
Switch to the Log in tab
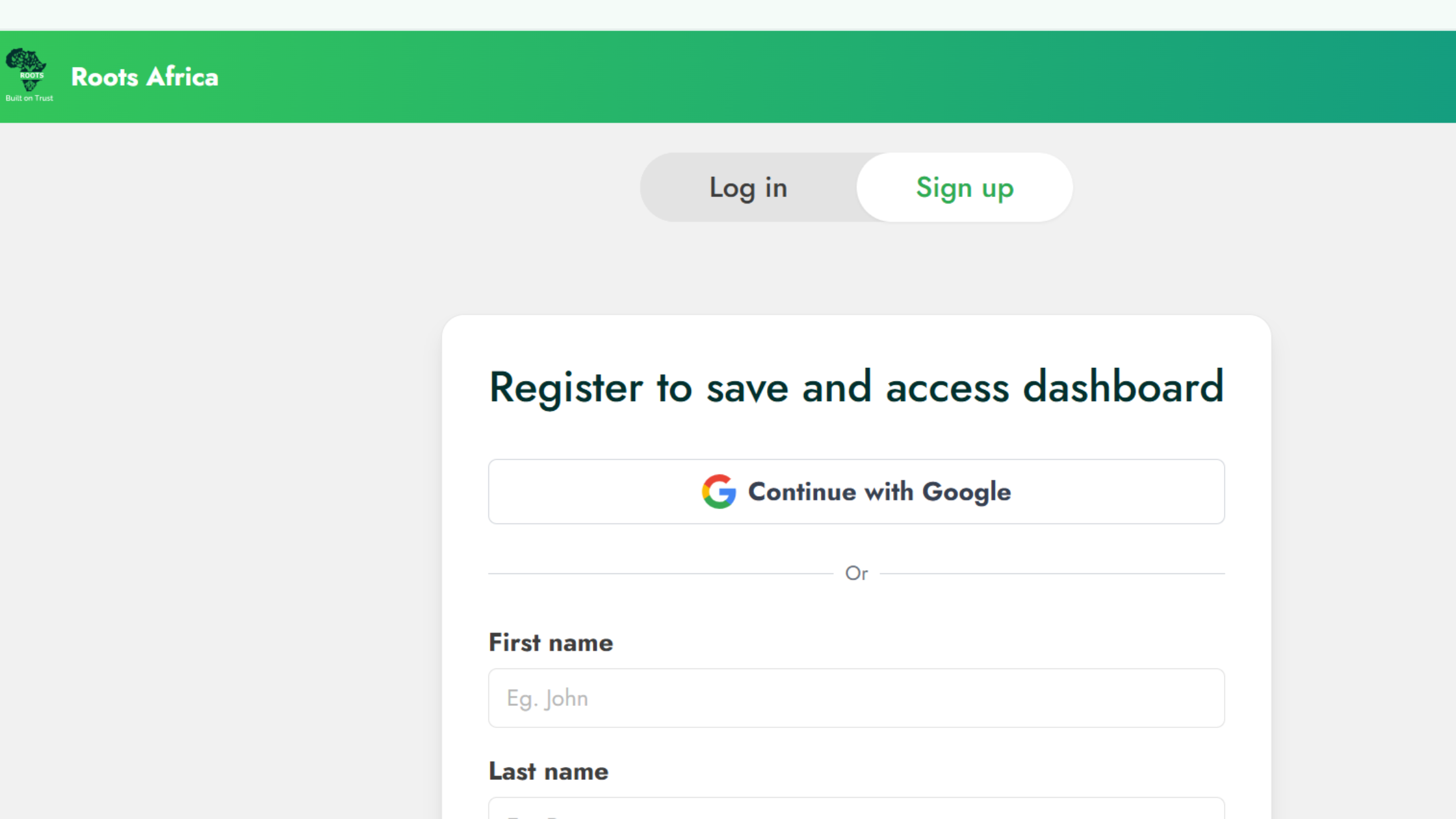tap(748, 188)
